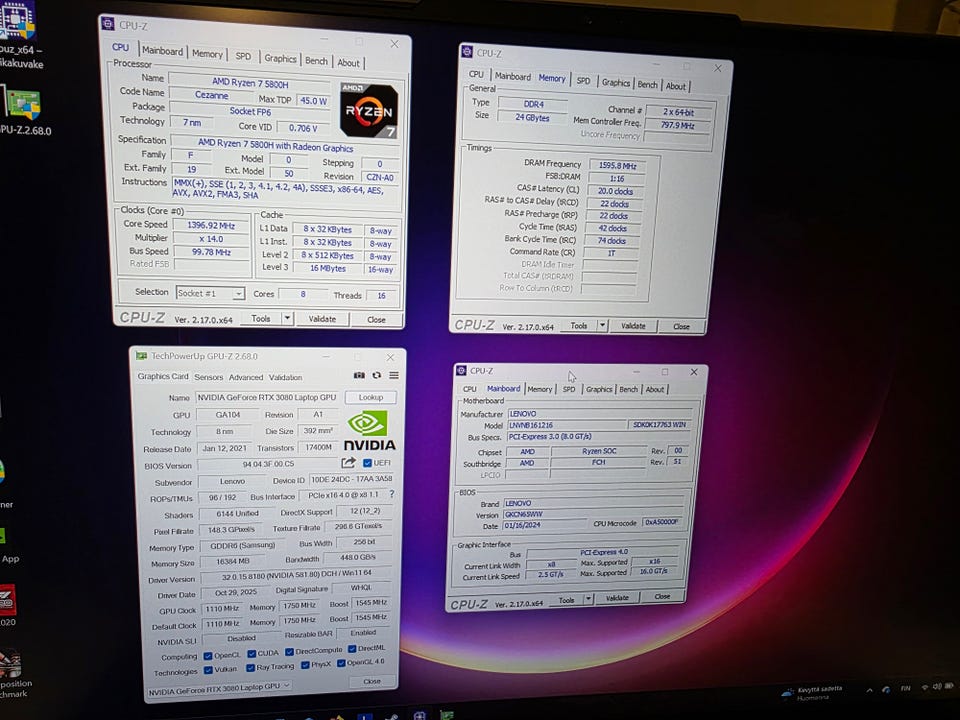Viewport: 960px width, 720px height.
Task: Open the About tab in CPU-Z Memory window
Action: pyautogui.click(x=676, y=86)
